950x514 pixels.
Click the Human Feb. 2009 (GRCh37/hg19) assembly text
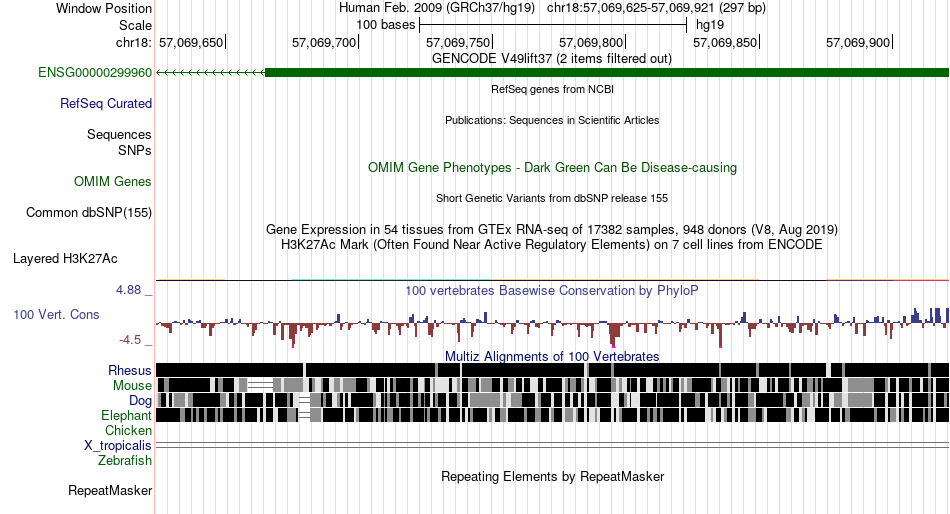click(437, 8)
